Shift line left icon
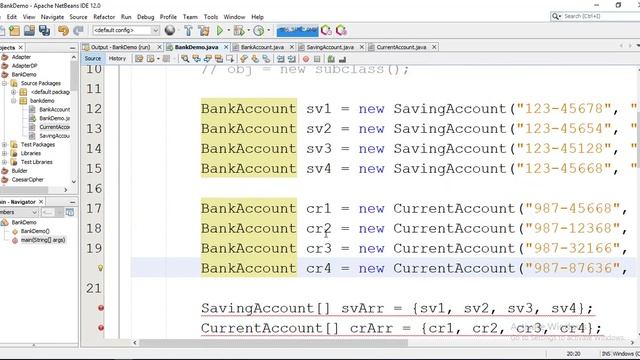Image resolution: width=640 pixels, height=360 pixels. 280,59
